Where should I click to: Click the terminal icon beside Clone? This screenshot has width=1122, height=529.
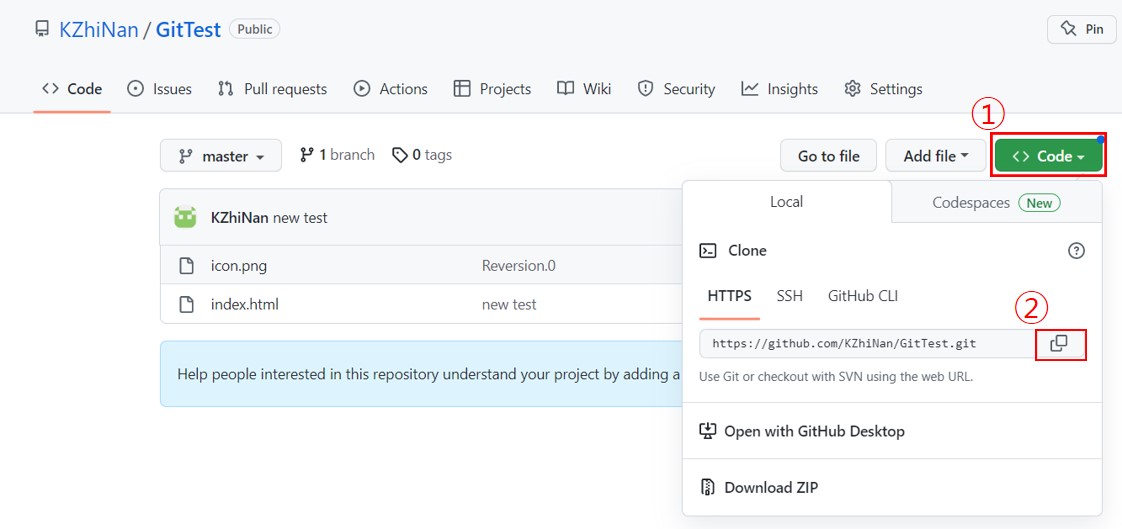tap(707, 251)
